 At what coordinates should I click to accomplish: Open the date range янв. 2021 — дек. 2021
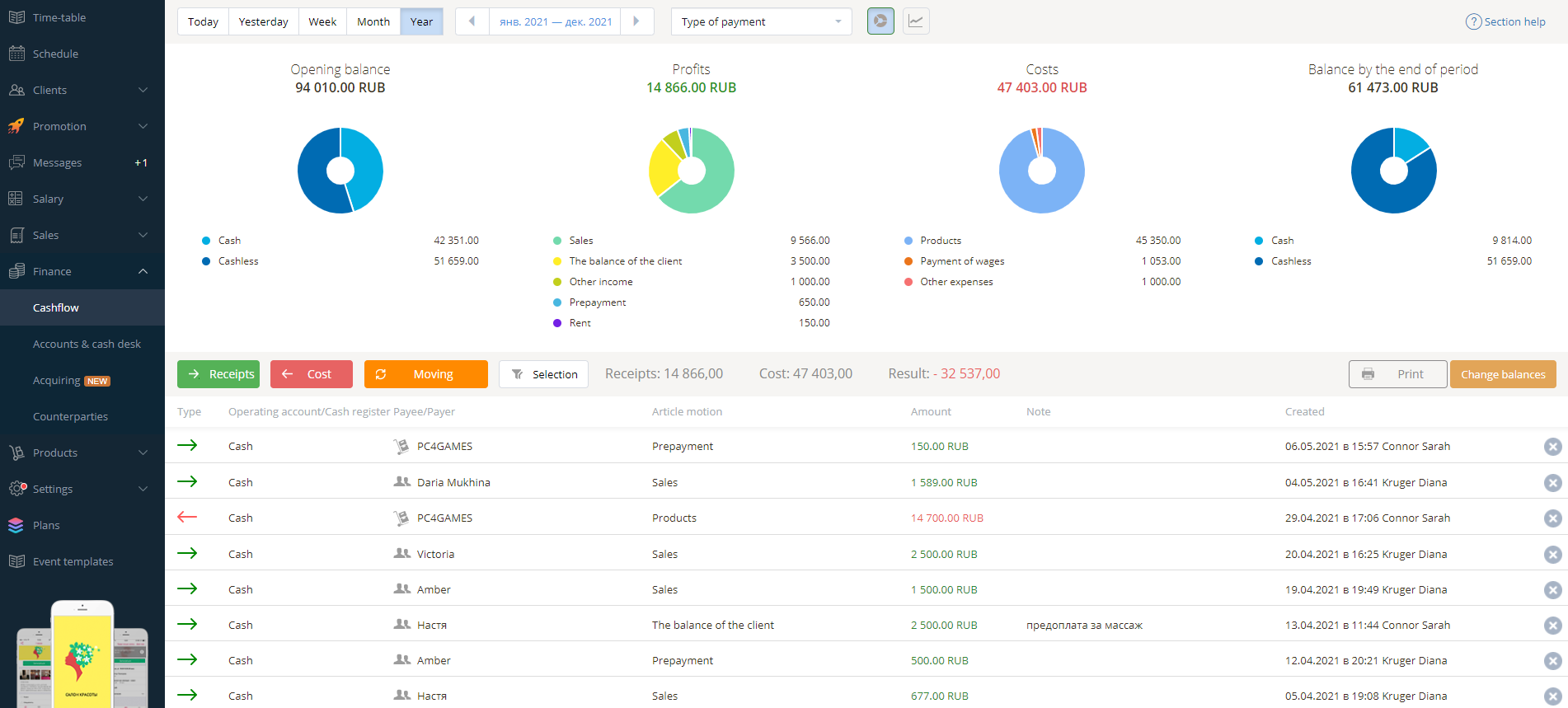tap(555, 21)
